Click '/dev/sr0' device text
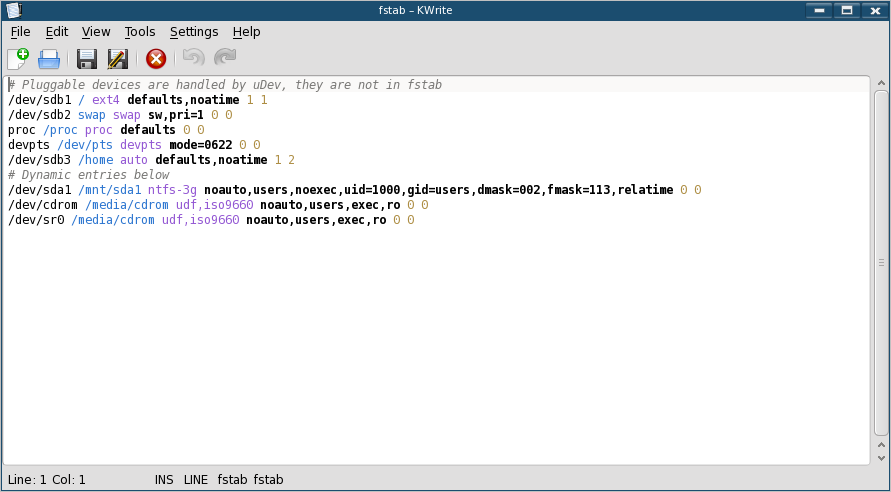The height and width of the screenshot is (492, 891). [36, 219]
